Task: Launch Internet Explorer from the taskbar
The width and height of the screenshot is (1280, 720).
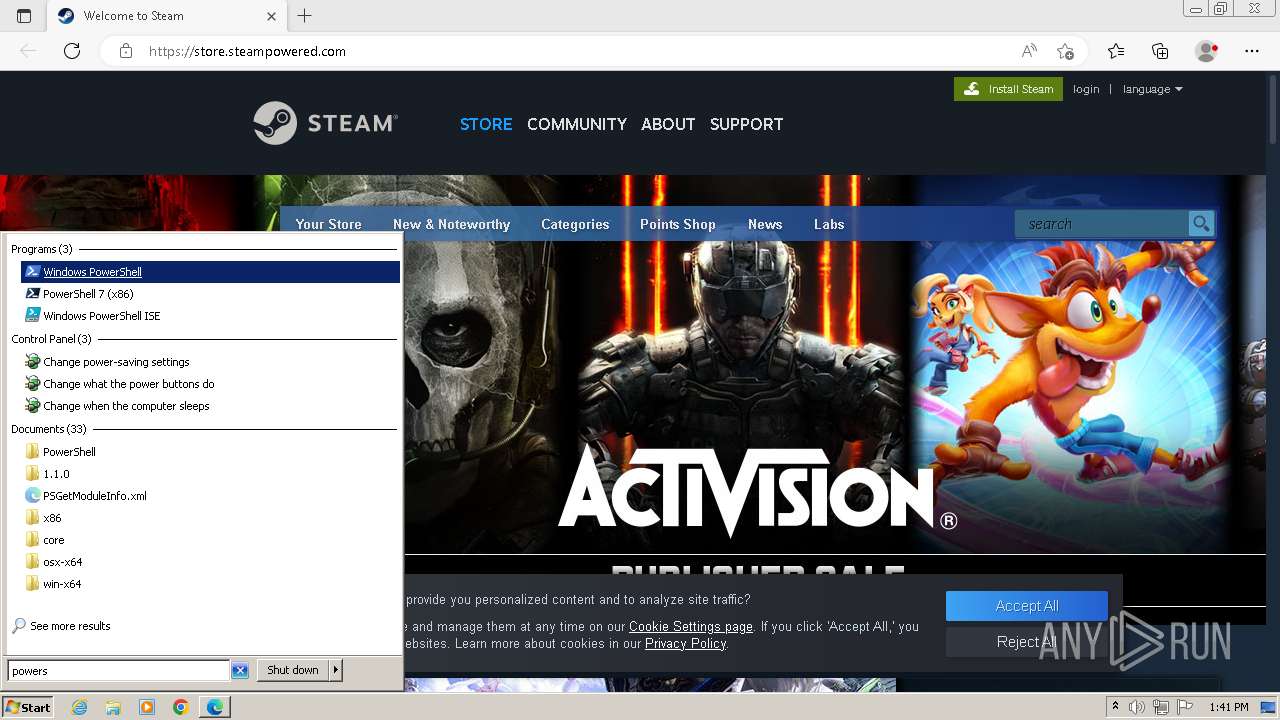Action: (80, 707)
